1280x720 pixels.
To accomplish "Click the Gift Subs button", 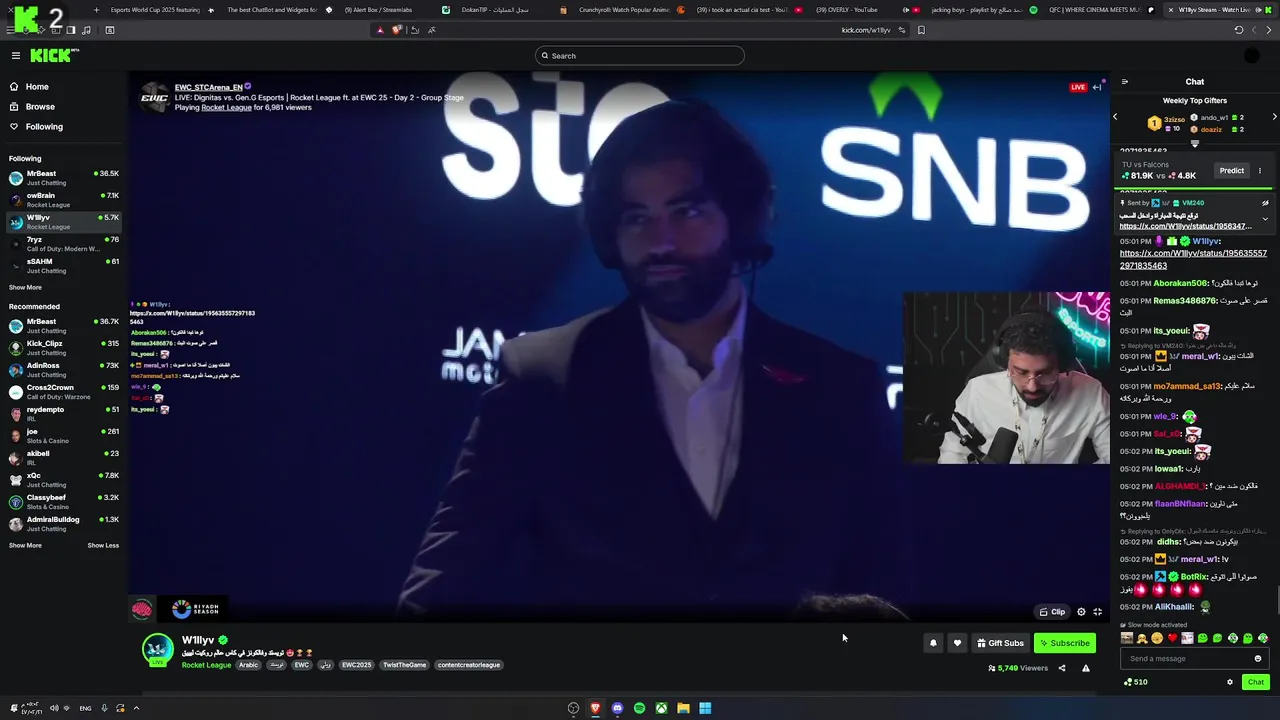I will coord(1000,643).
